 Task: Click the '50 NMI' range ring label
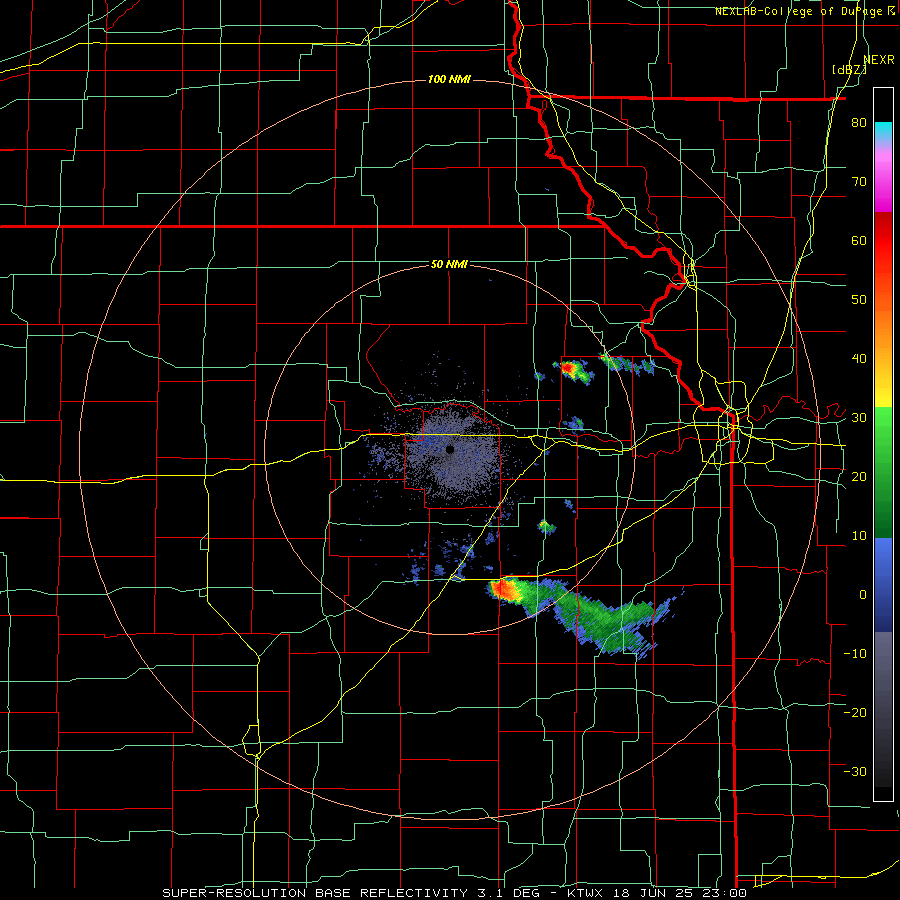click(x=449, y=264)
